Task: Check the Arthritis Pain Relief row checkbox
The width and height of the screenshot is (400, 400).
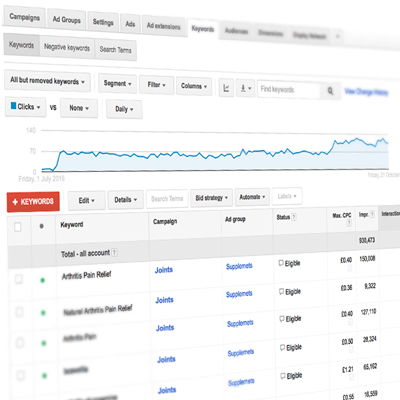Action: (x=19, y=279)
